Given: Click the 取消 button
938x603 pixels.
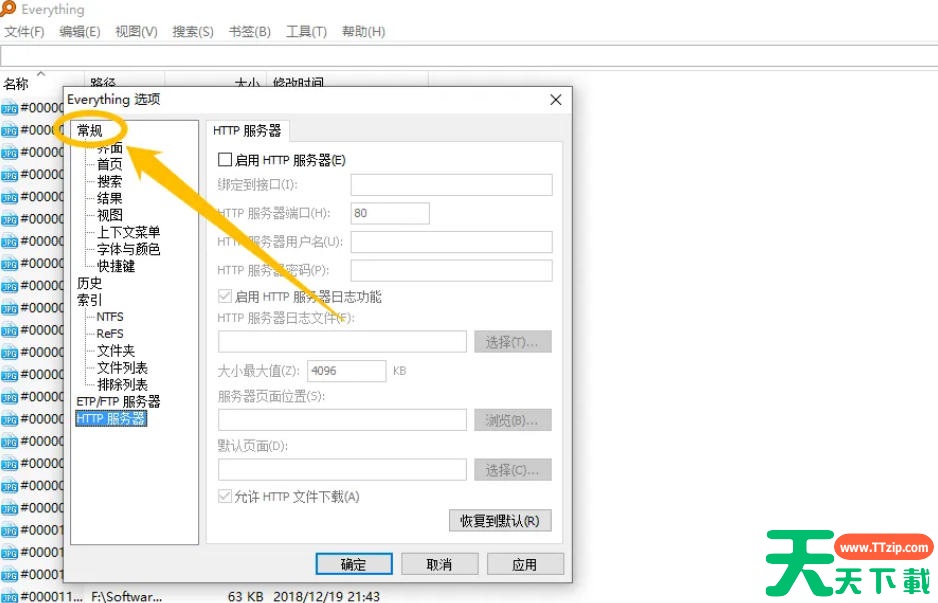Looking at the screenshot, I should (x=440, y=564).
